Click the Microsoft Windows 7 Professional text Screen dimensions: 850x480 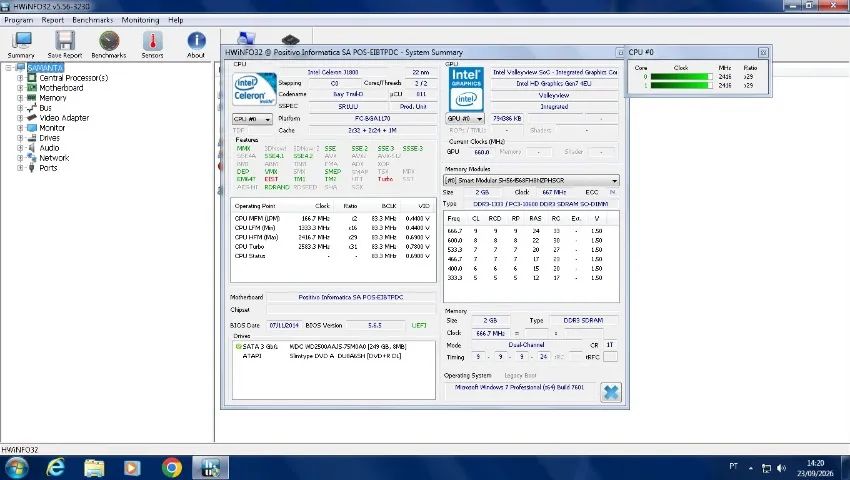click(519, 387)
